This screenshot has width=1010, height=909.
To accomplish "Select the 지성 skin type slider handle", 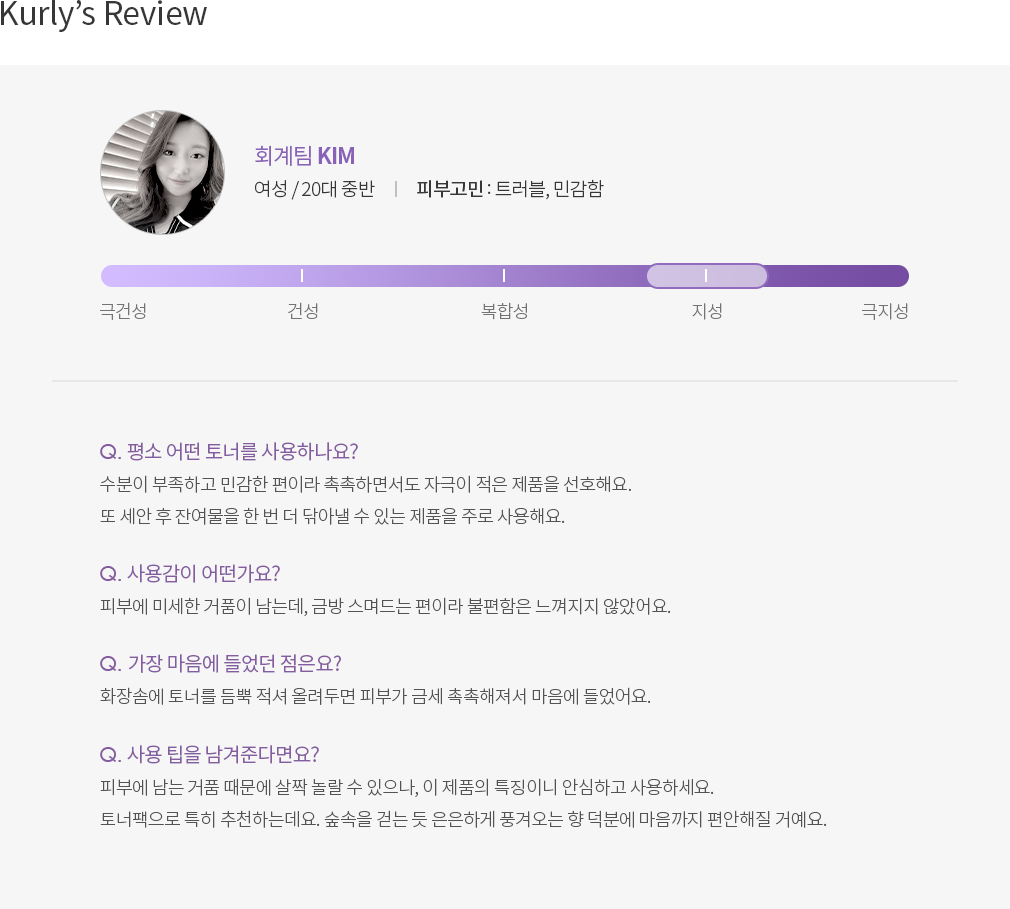I will coord(707,276).
